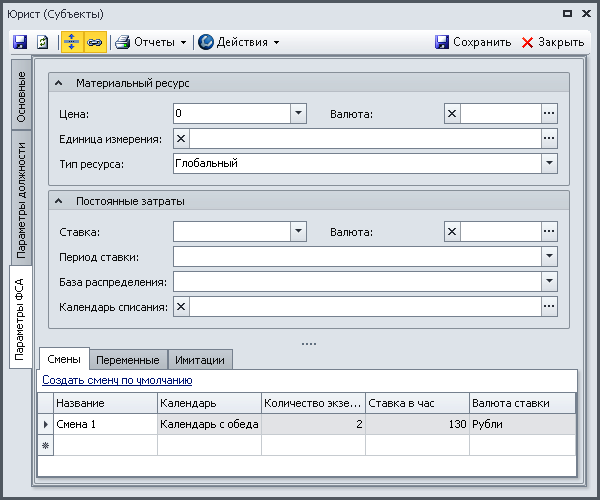Expand the Период ставки dropdown
Image resolution: width=600 pixels, height=500 pixels.
pos(549,257)
